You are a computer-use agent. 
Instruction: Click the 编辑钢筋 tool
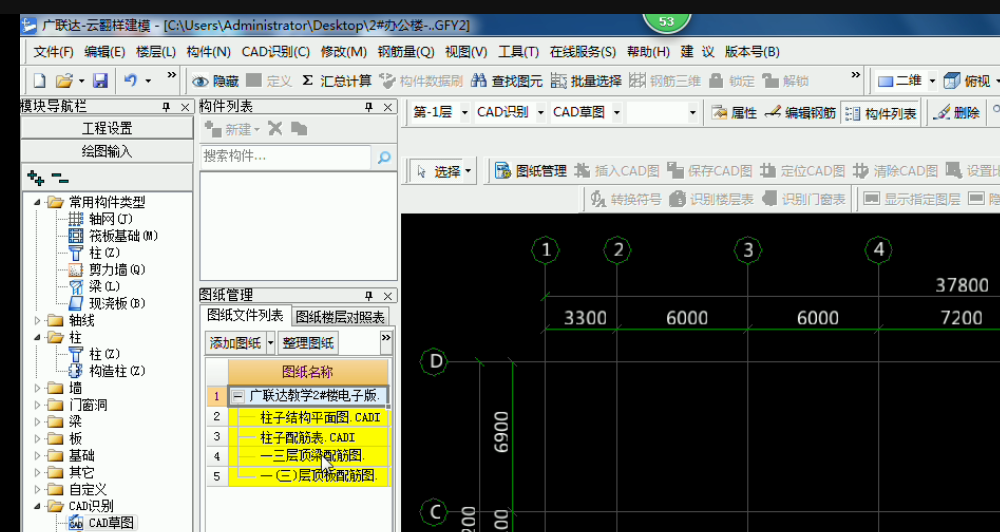[800, 113]
